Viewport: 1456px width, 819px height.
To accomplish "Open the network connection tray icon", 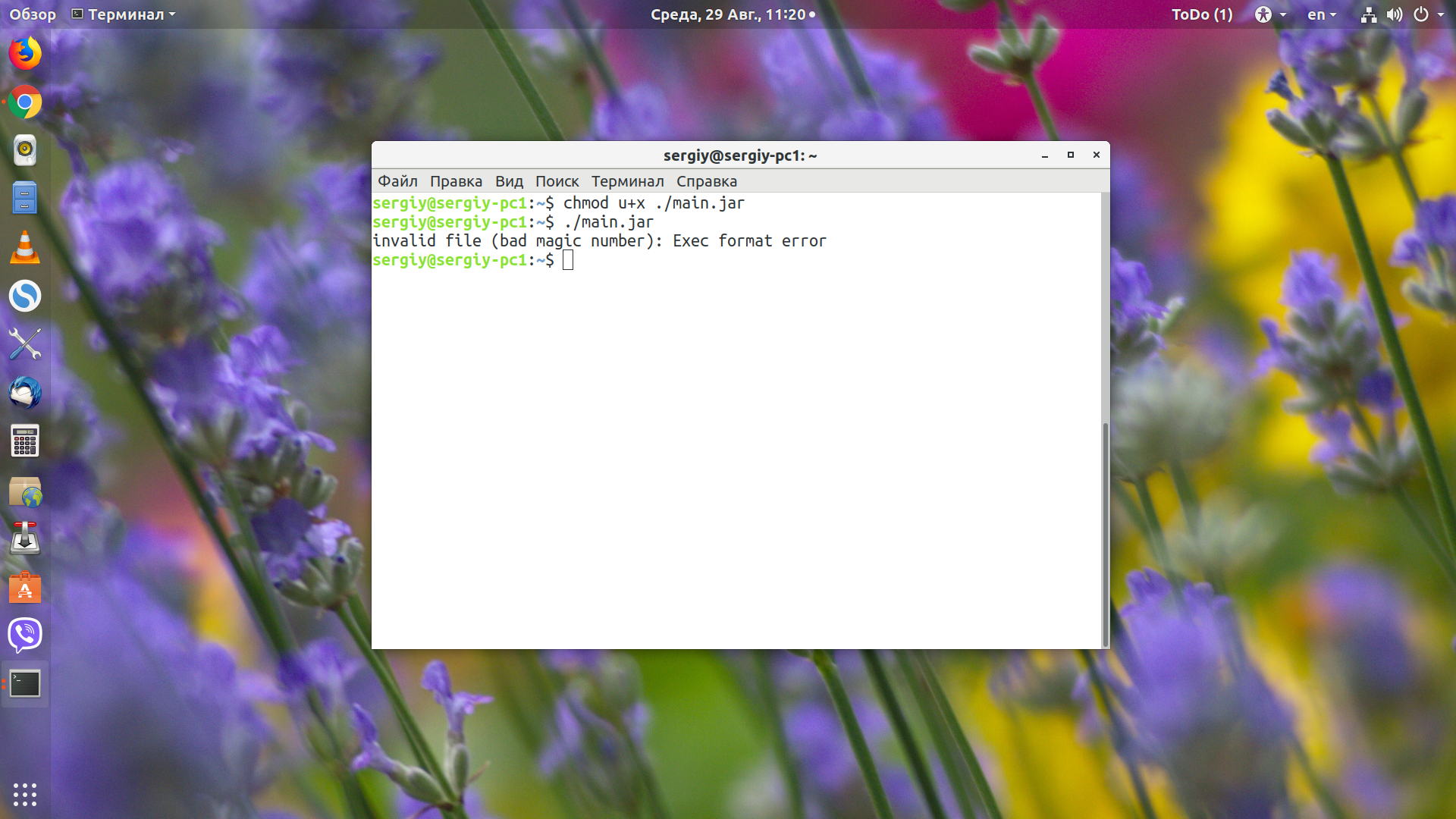I will (x=1369, y=14).
